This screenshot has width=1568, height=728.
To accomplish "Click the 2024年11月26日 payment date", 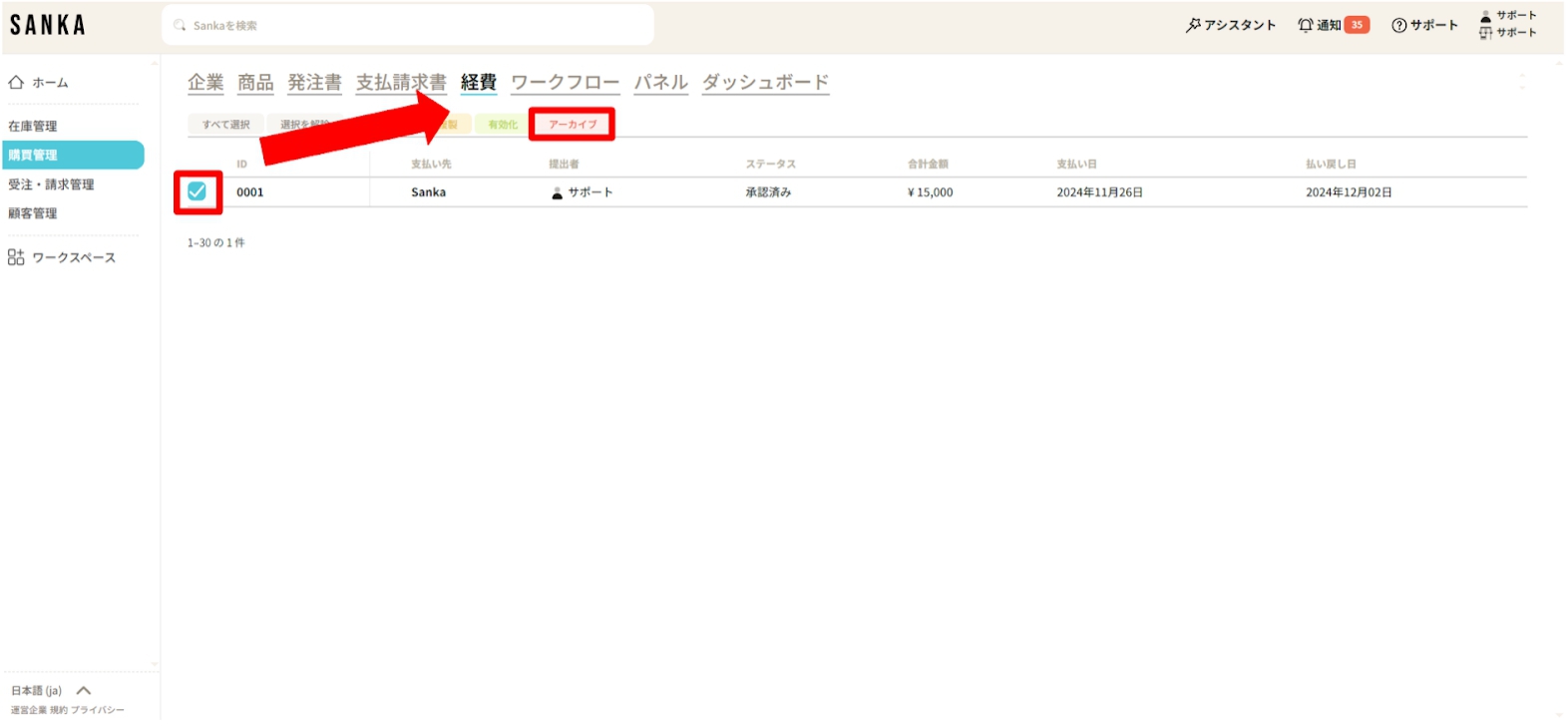I will [1100, 192].
